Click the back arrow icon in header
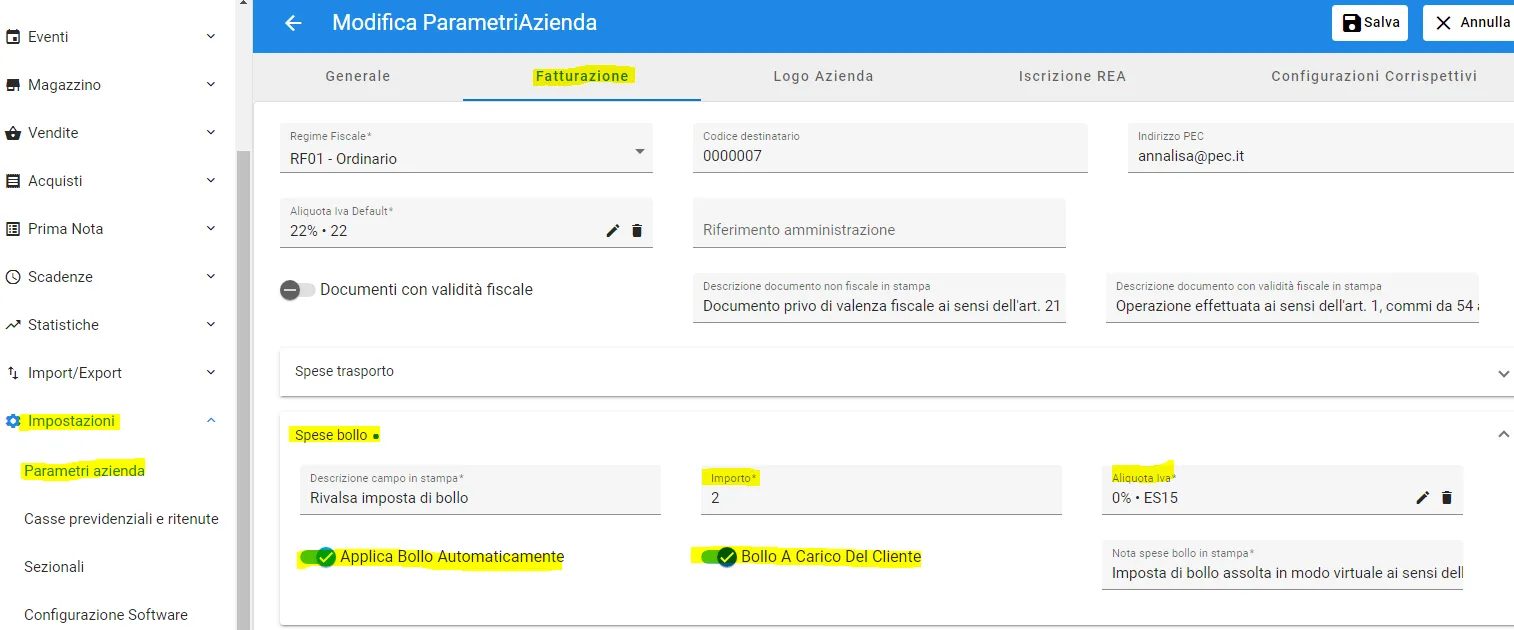 point(293,23)
